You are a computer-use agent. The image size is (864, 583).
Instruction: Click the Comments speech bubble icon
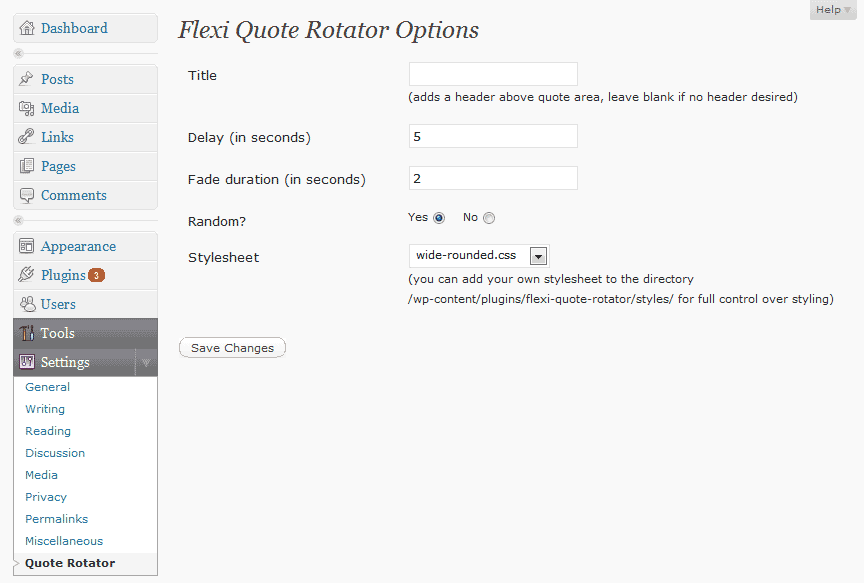[27, 195]
